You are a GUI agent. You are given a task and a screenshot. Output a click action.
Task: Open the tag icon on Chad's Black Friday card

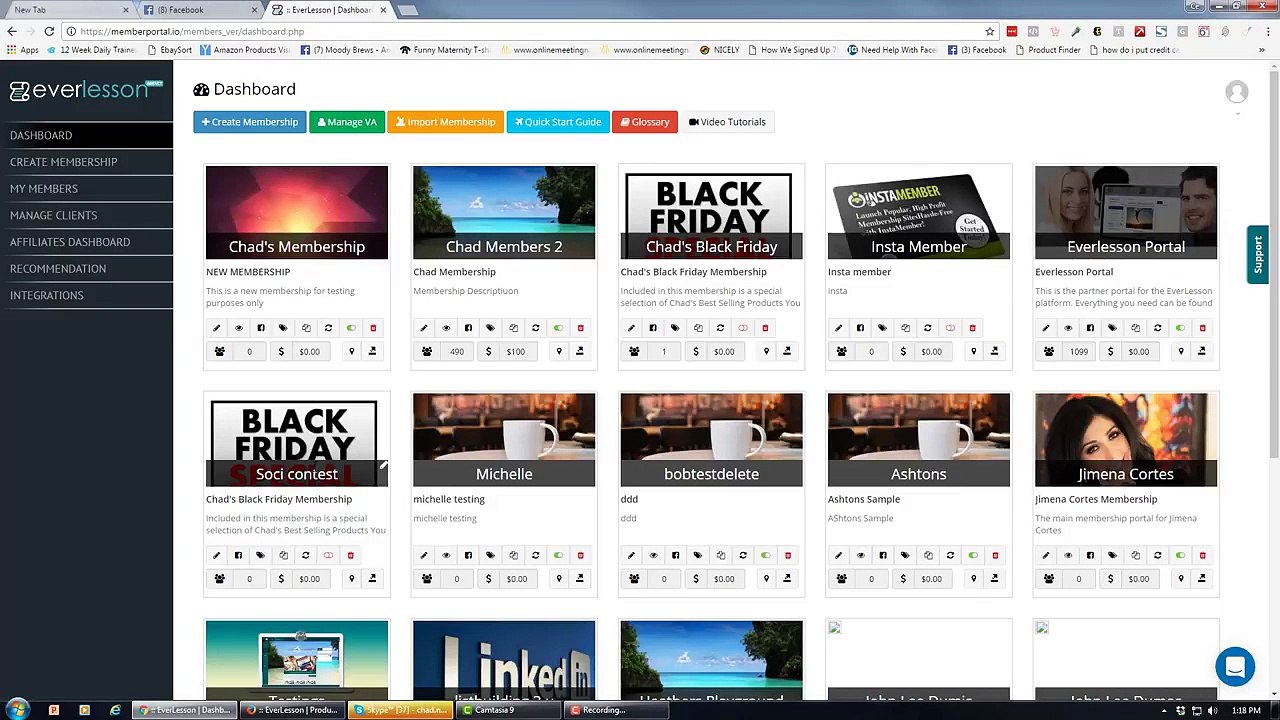[x=675, y=328]
